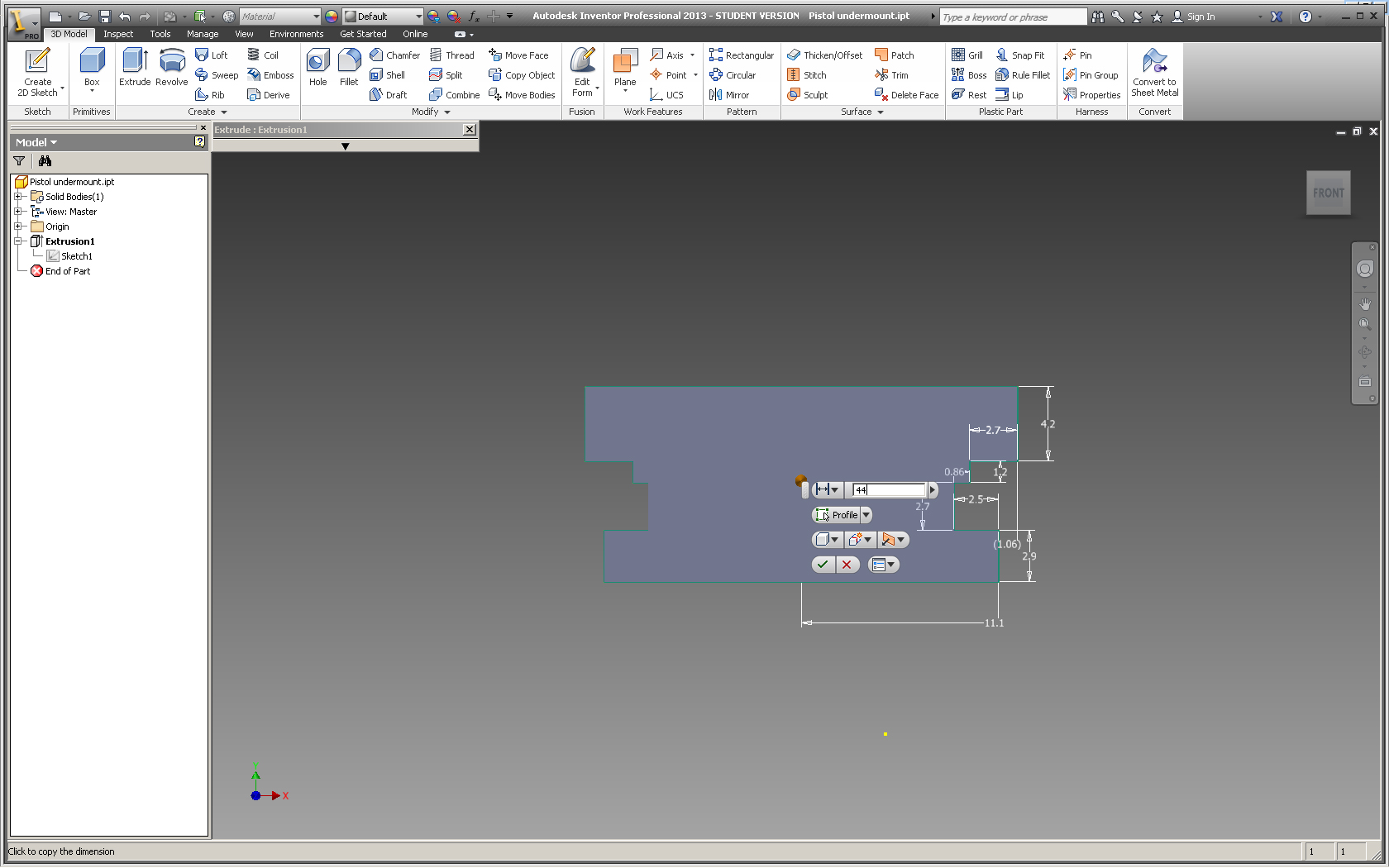The image size is (1389, 868).
Task: Select the Fillet tool
Action: pyautogui.click(x=349, y=68)
